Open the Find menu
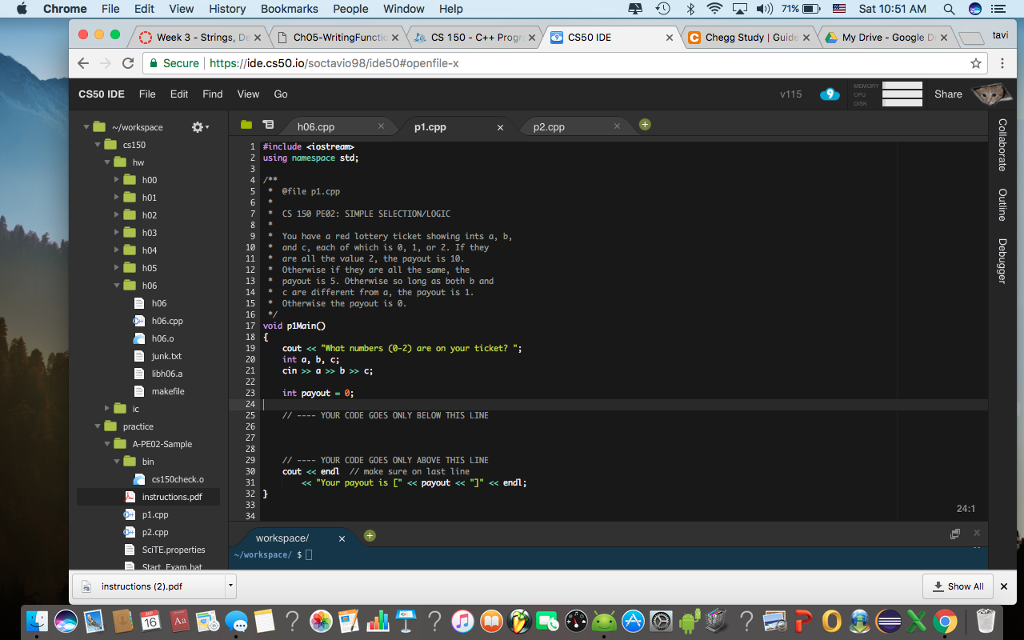 (x=212, y=94)
